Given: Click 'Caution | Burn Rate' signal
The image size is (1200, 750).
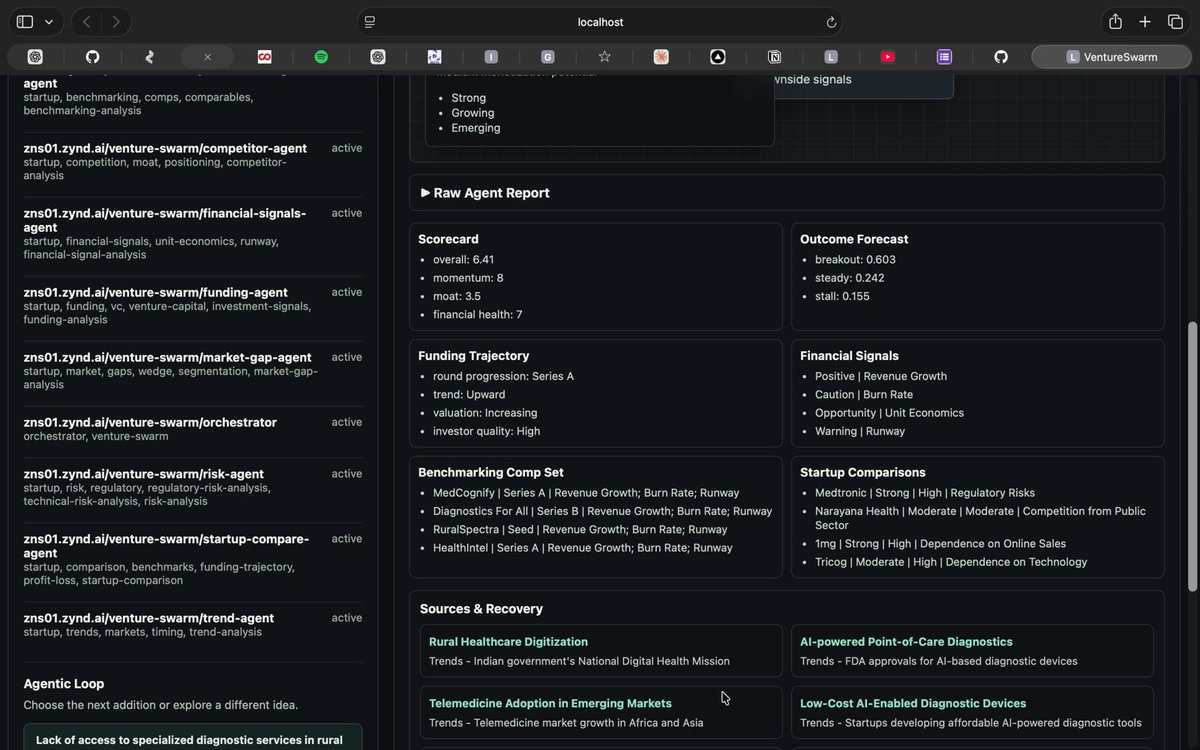Looking at the screenshot, I should pyautogui.click(x=863, y=394).
